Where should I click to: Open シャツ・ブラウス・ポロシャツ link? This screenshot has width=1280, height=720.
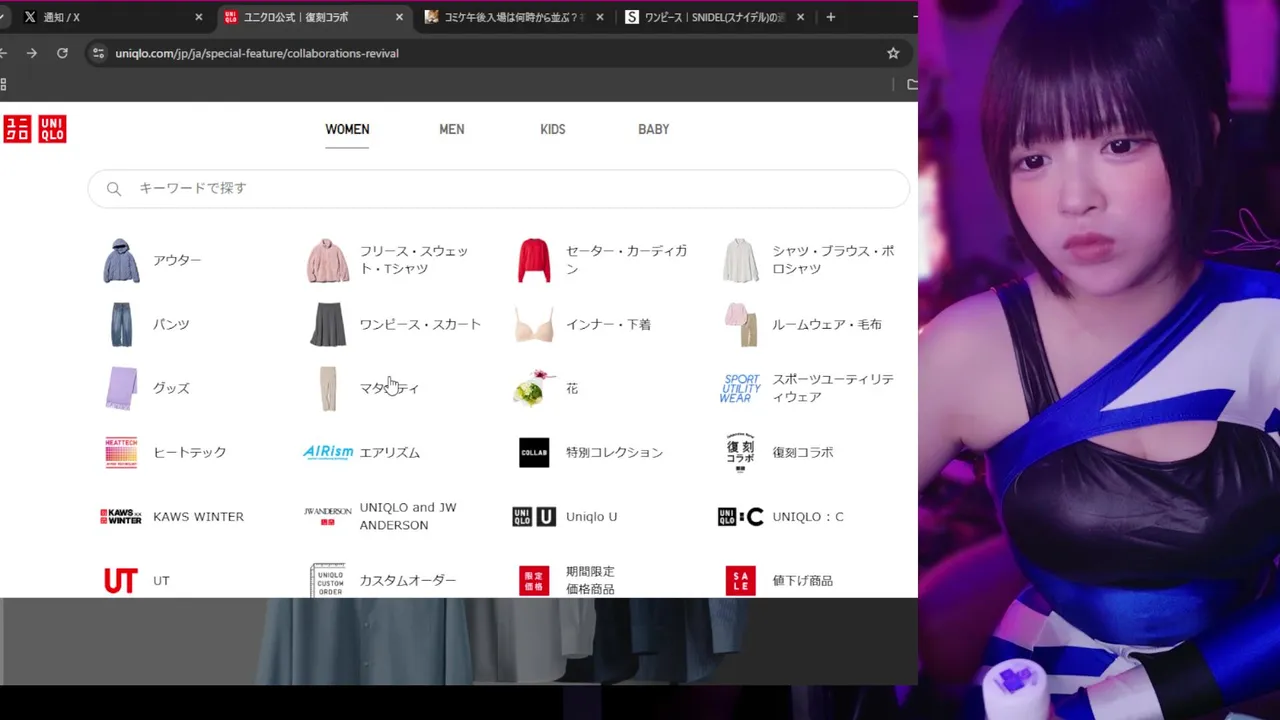[x=833, y=260]
